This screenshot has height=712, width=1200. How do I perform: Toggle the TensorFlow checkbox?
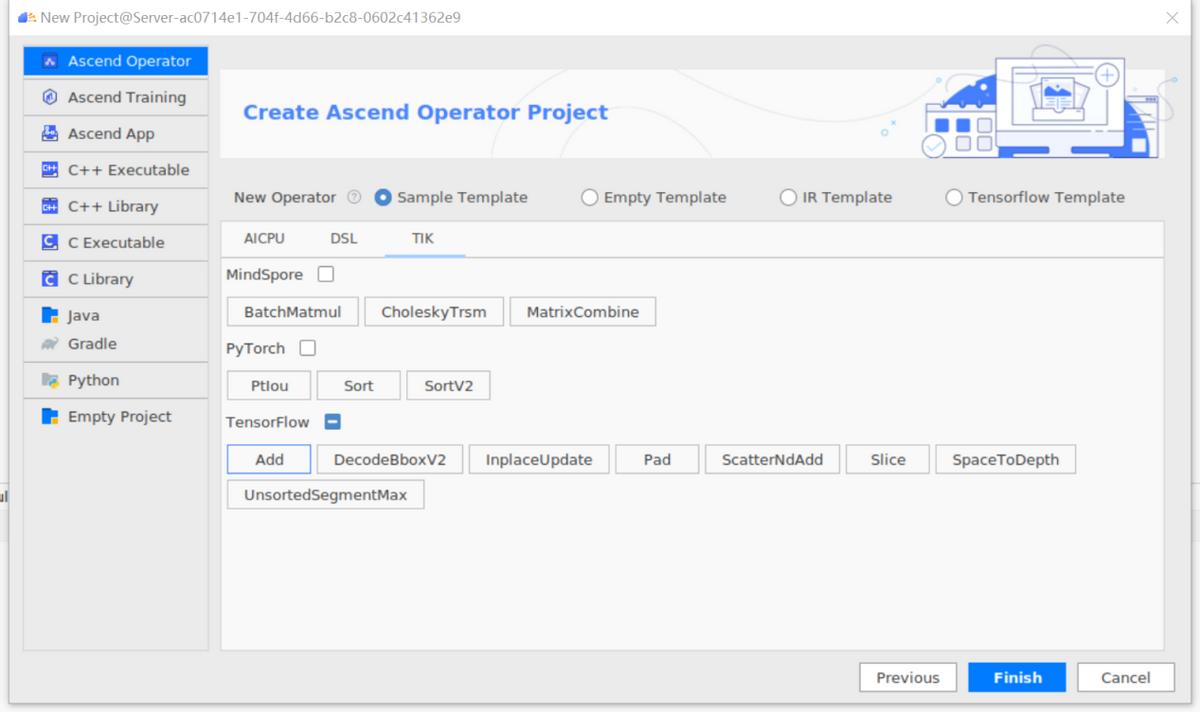pyautogui.click(x=333, y=422)
